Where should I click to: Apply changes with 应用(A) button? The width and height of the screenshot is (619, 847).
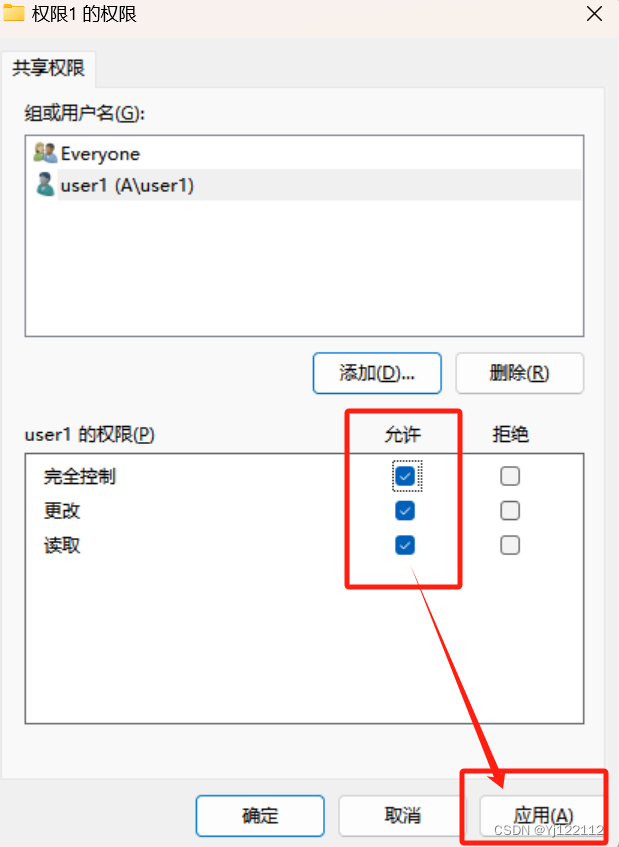[x=542, y=815]
